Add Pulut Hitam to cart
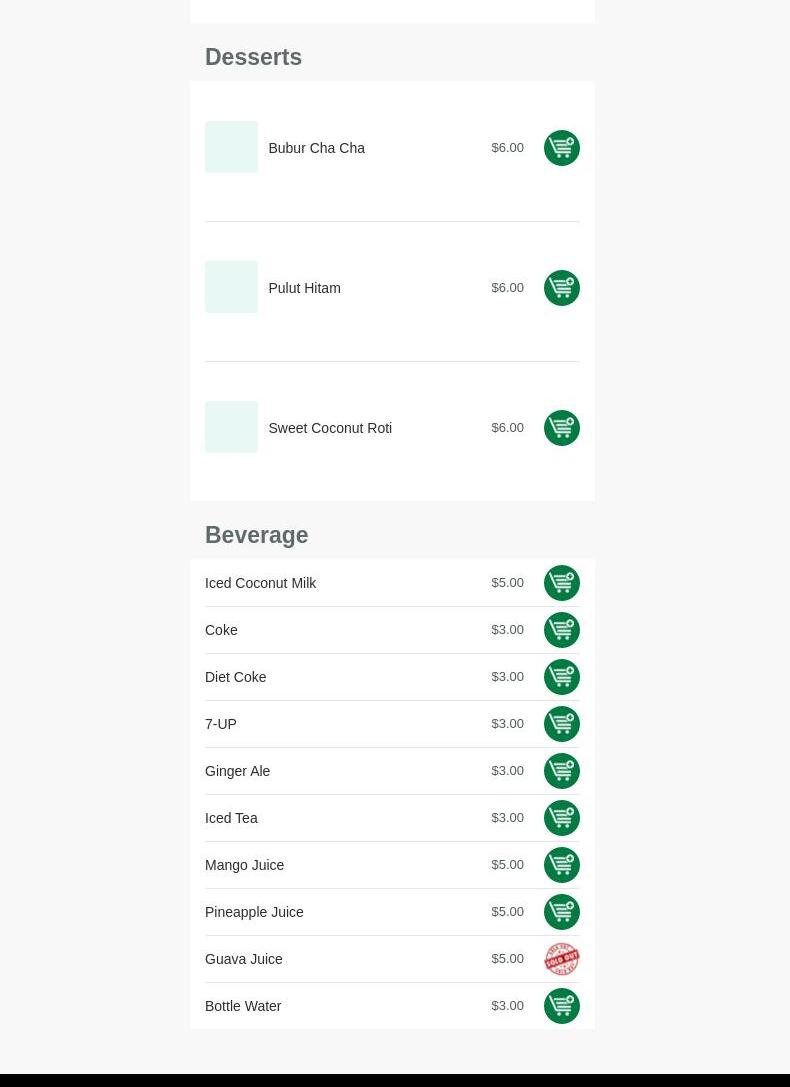The width and height of the screenshot is (790, 1087). tap(561, 288)
